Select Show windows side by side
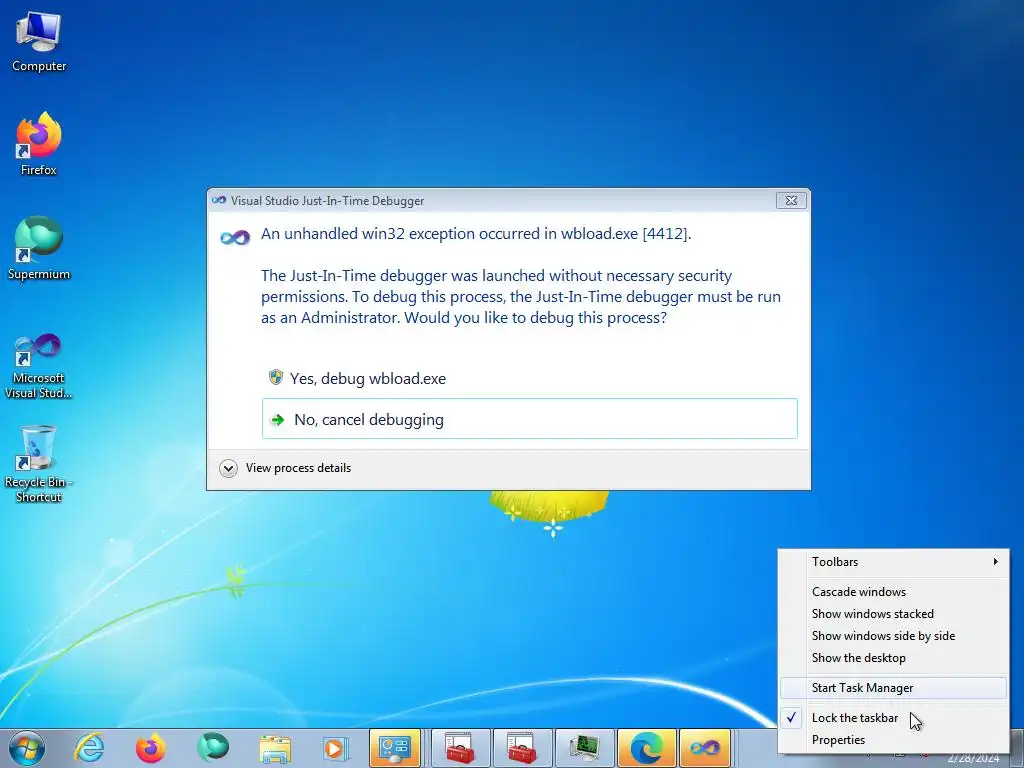Viewport: 1024px width, 768px height. [x=893, y=636]
